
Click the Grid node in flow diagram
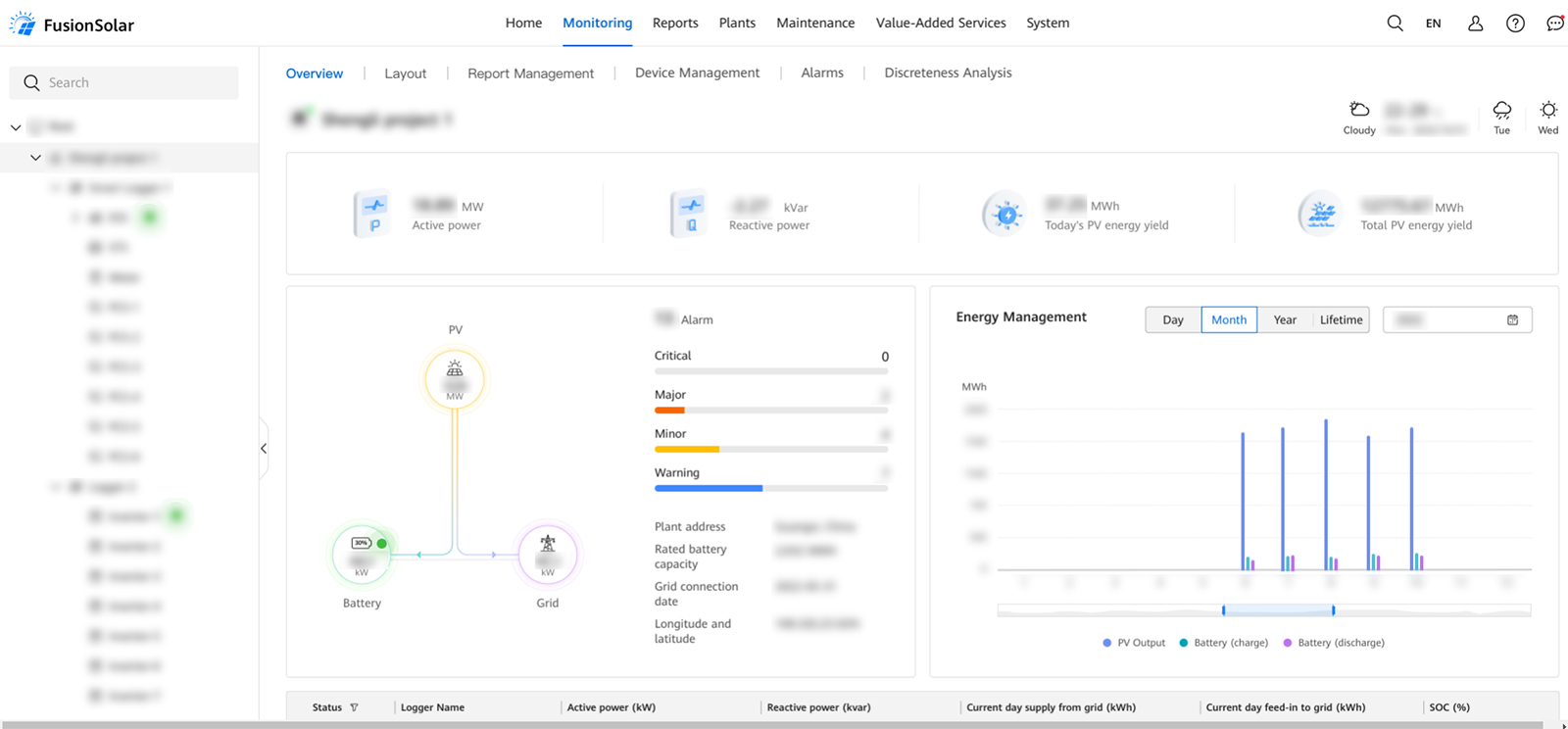(x=548, y=556)
